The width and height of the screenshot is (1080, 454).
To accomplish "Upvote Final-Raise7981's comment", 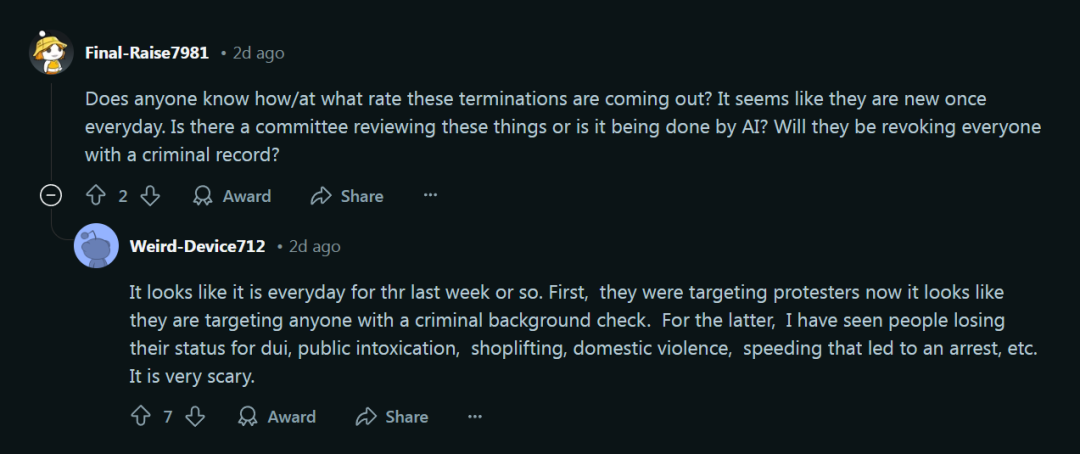I will (95, 196).
